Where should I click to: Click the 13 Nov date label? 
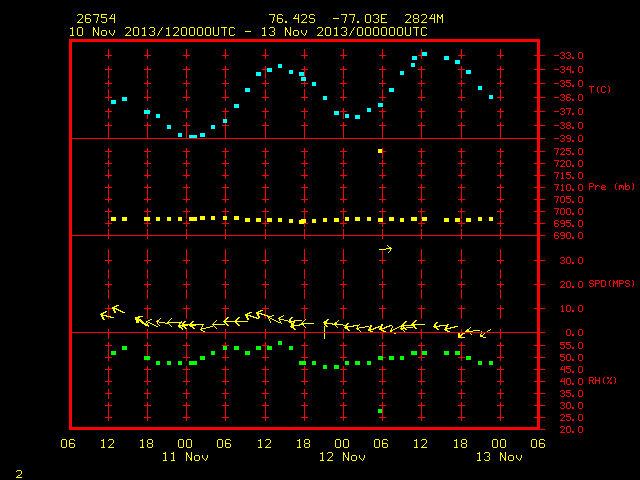(499, 457)
